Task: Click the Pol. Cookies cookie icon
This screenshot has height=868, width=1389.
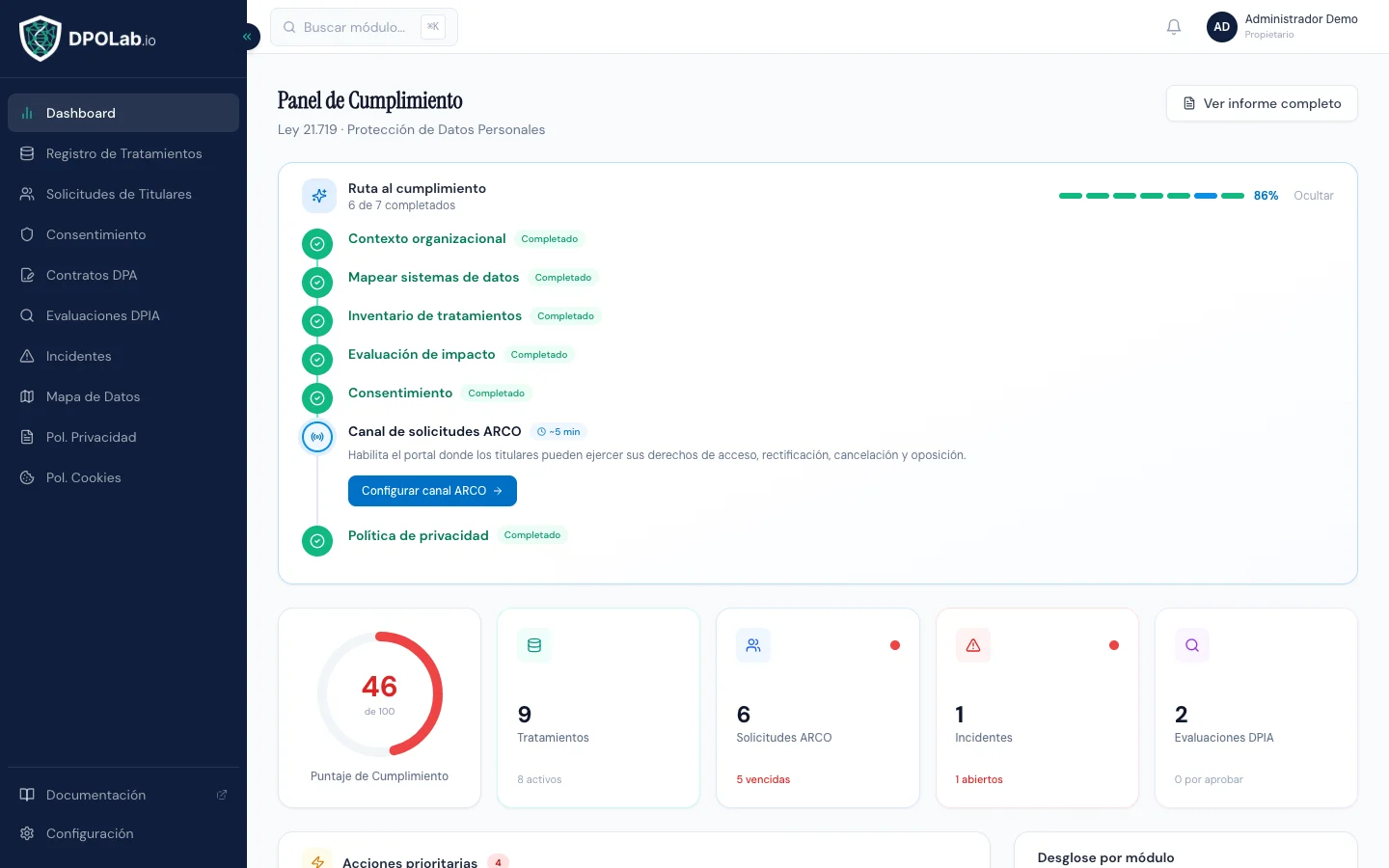Action: 27,477
